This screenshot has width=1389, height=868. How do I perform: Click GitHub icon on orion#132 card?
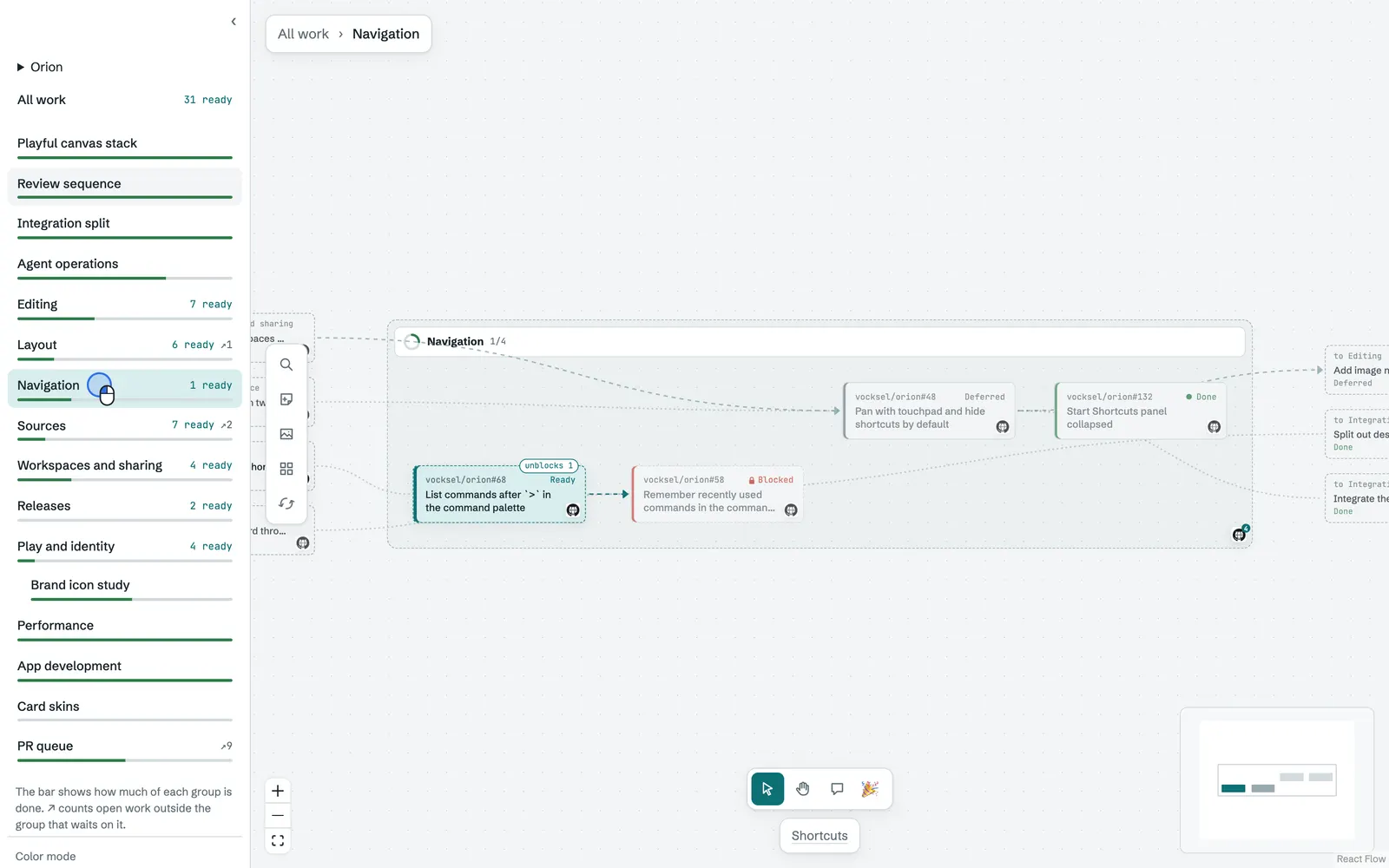click(1215, 427)
